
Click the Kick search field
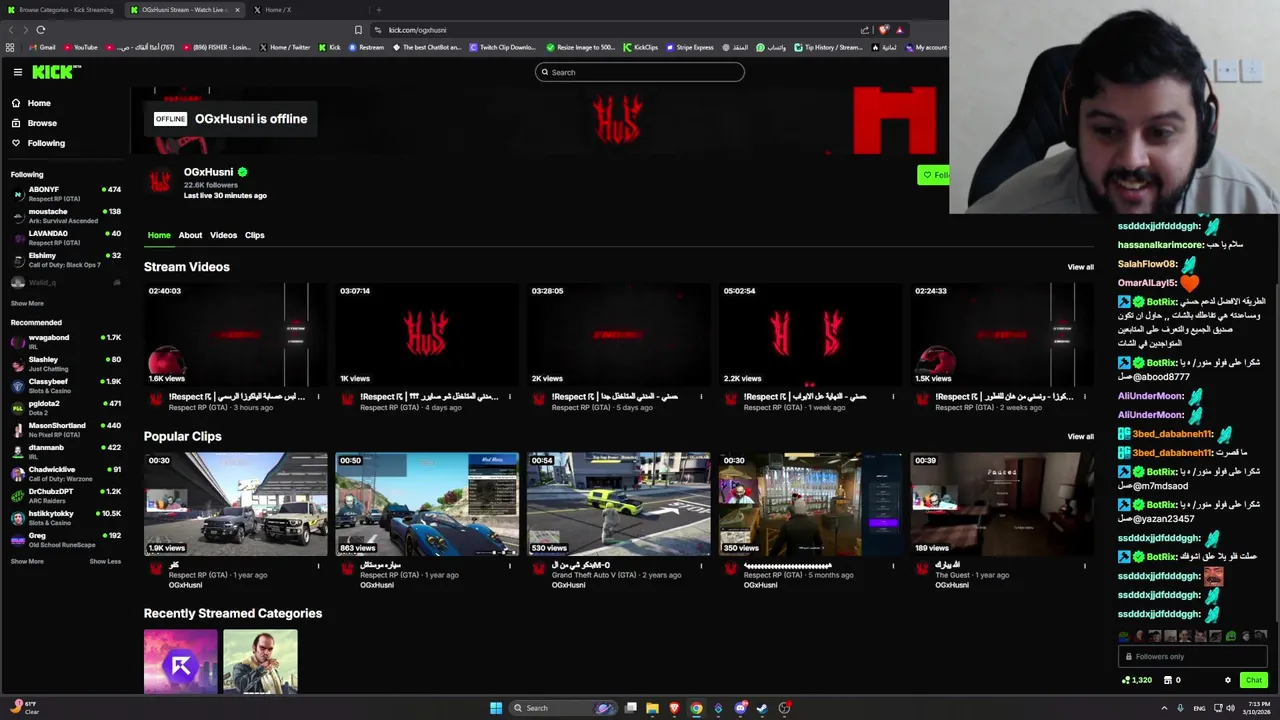click(x=640, y=72)
